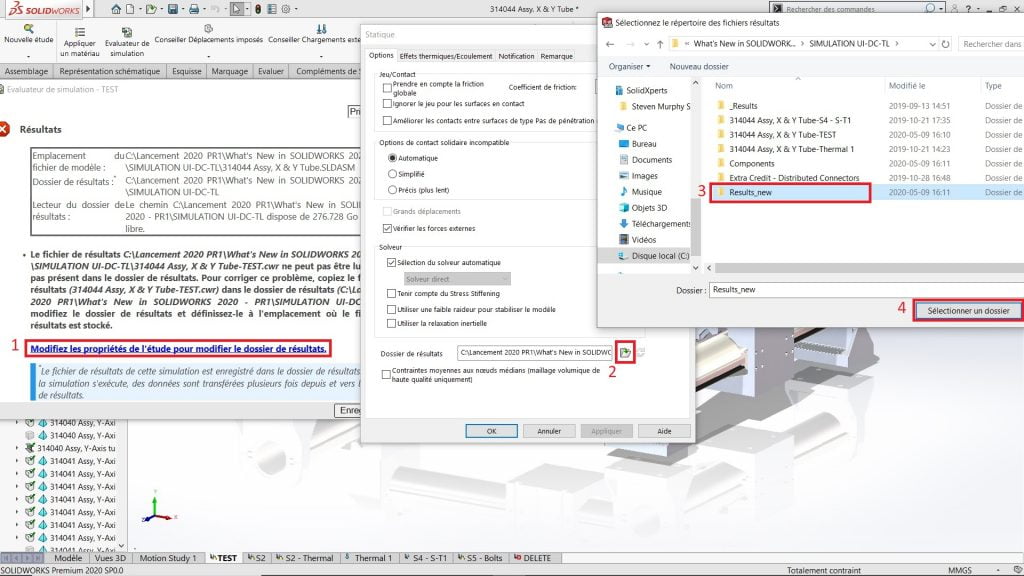Click Nouveau dossier in folder dialog
This screenshot has height=576, width=1024.
699,67
